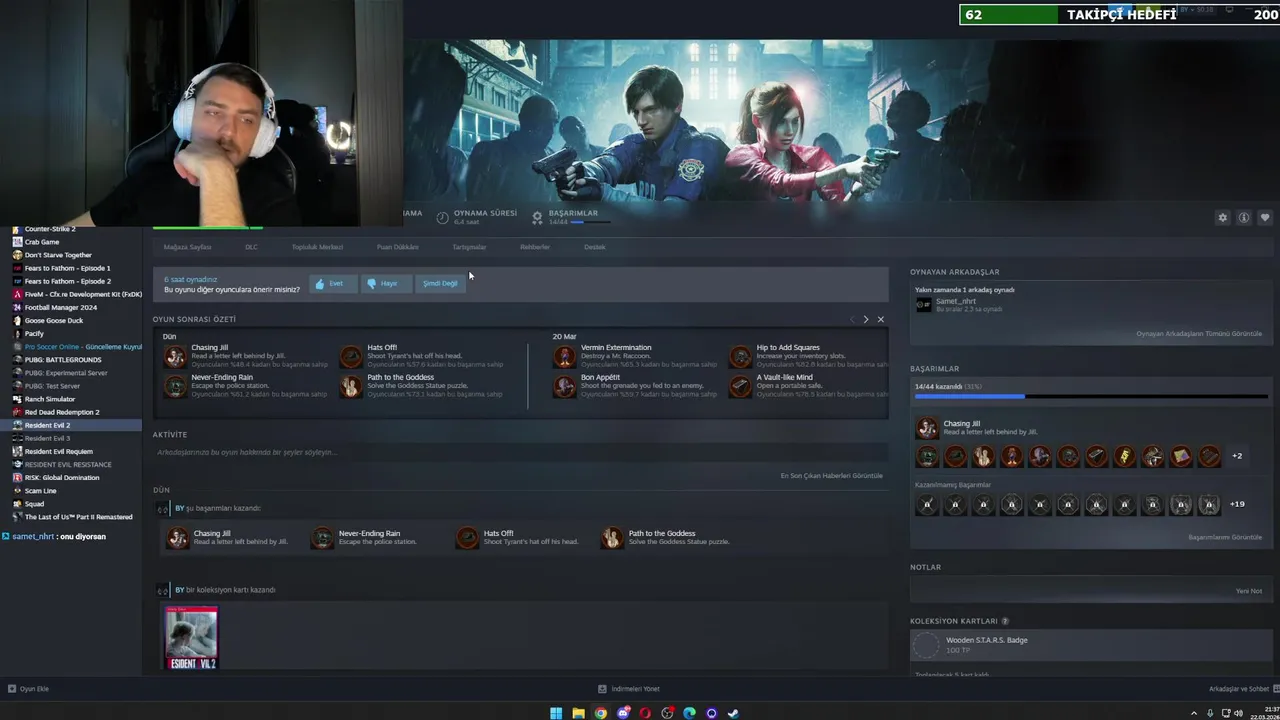1280x720 pixels.
Task: Click the achievements badge icon in header
Action: pos(537,217)
